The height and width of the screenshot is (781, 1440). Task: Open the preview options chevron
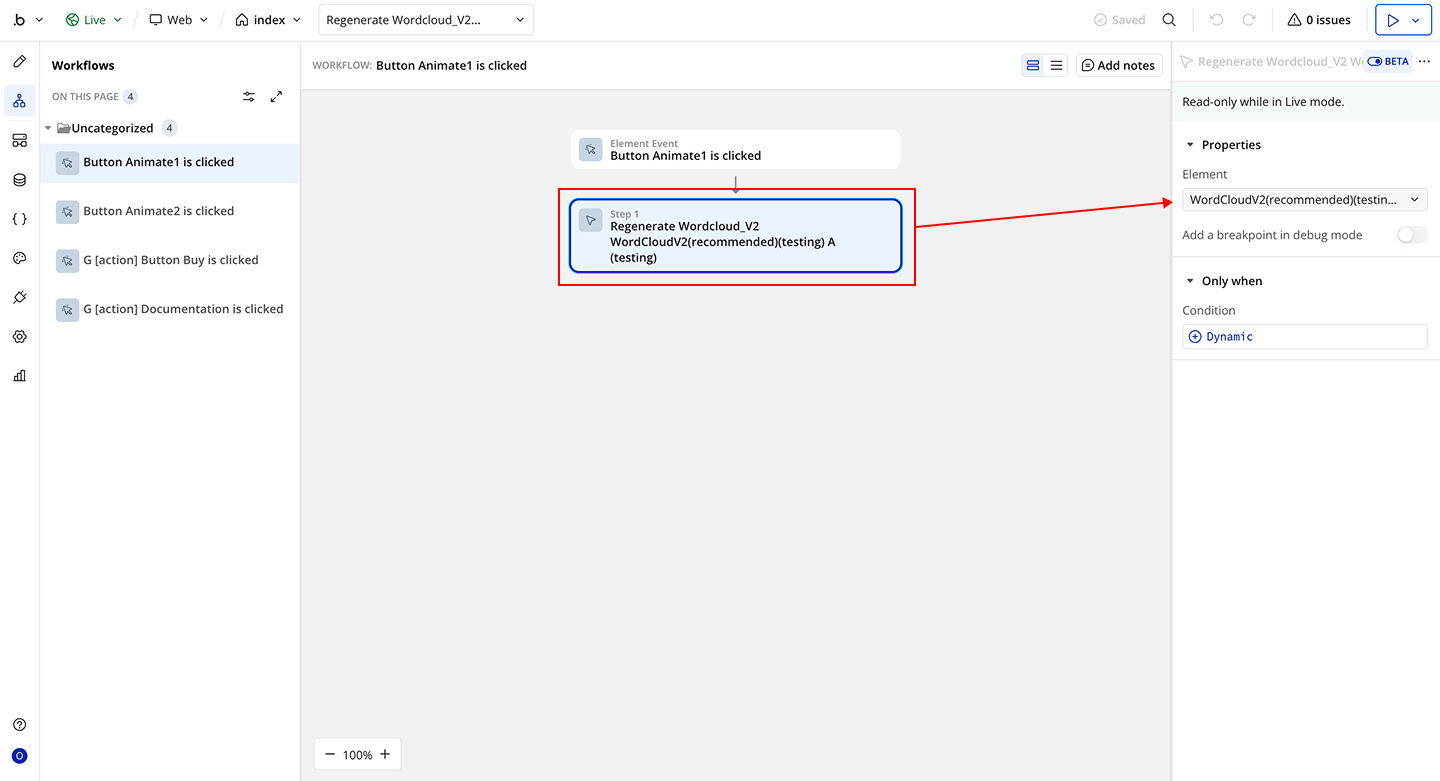pyautogui.click(x=1415, y=20)
